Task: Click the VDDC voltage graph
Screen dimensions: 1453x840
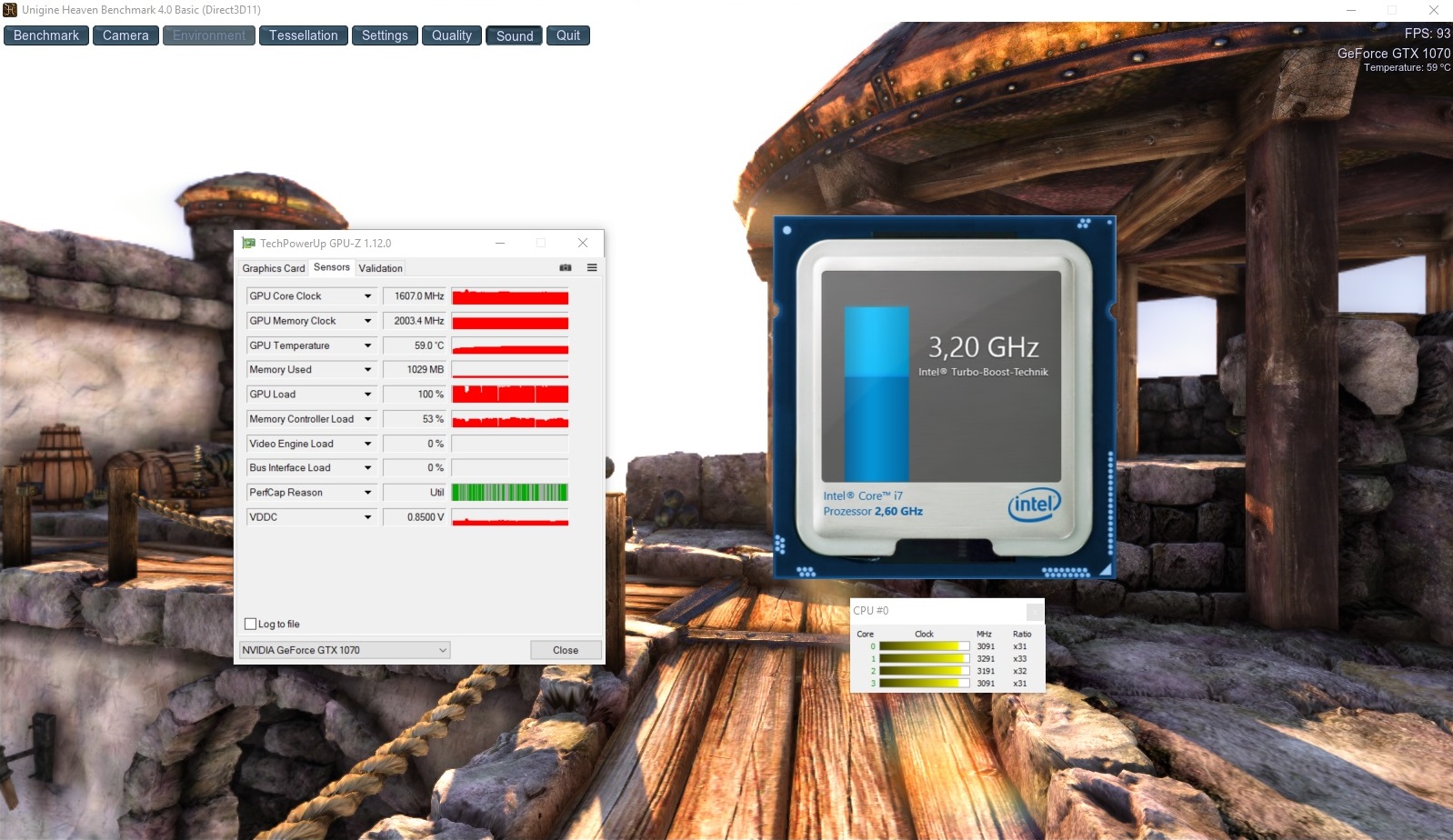Action: pyautogui.click(x=510, y=517)
